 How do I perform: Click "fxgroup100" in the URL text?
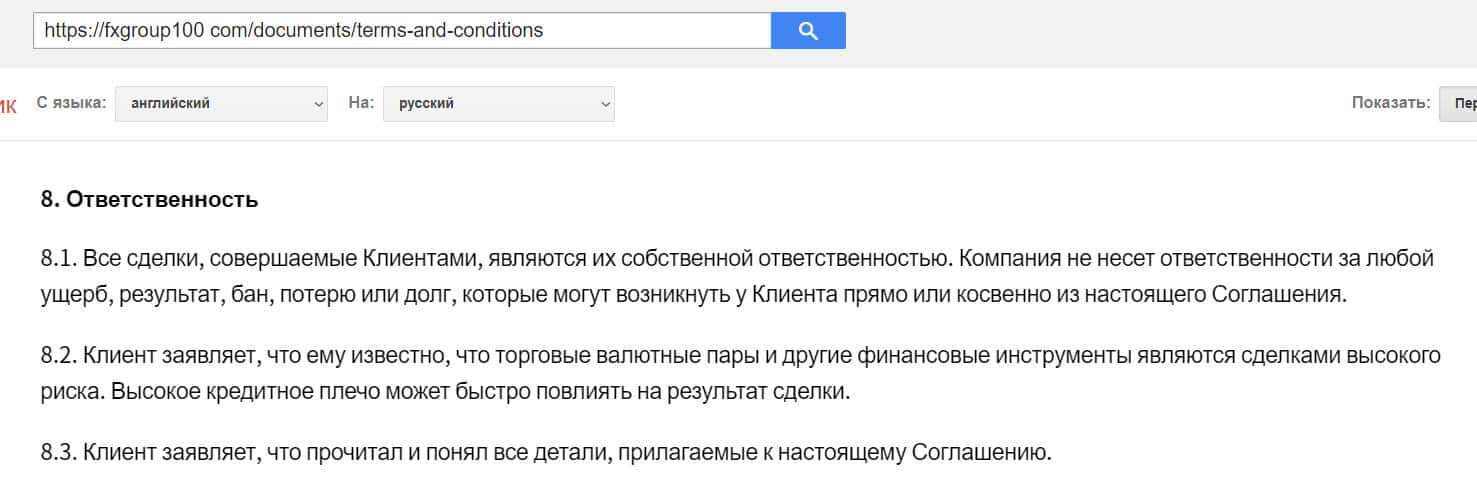tap(153, 31)
